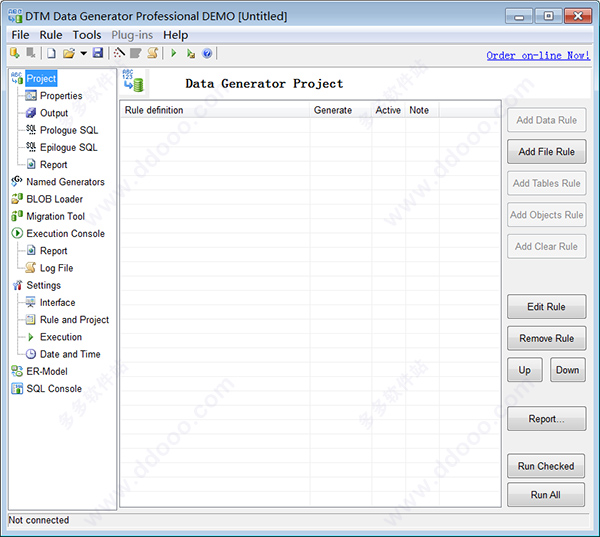Open the Rule menu
Viewport: 600px width, 537px height.
[x=51, y=35]
